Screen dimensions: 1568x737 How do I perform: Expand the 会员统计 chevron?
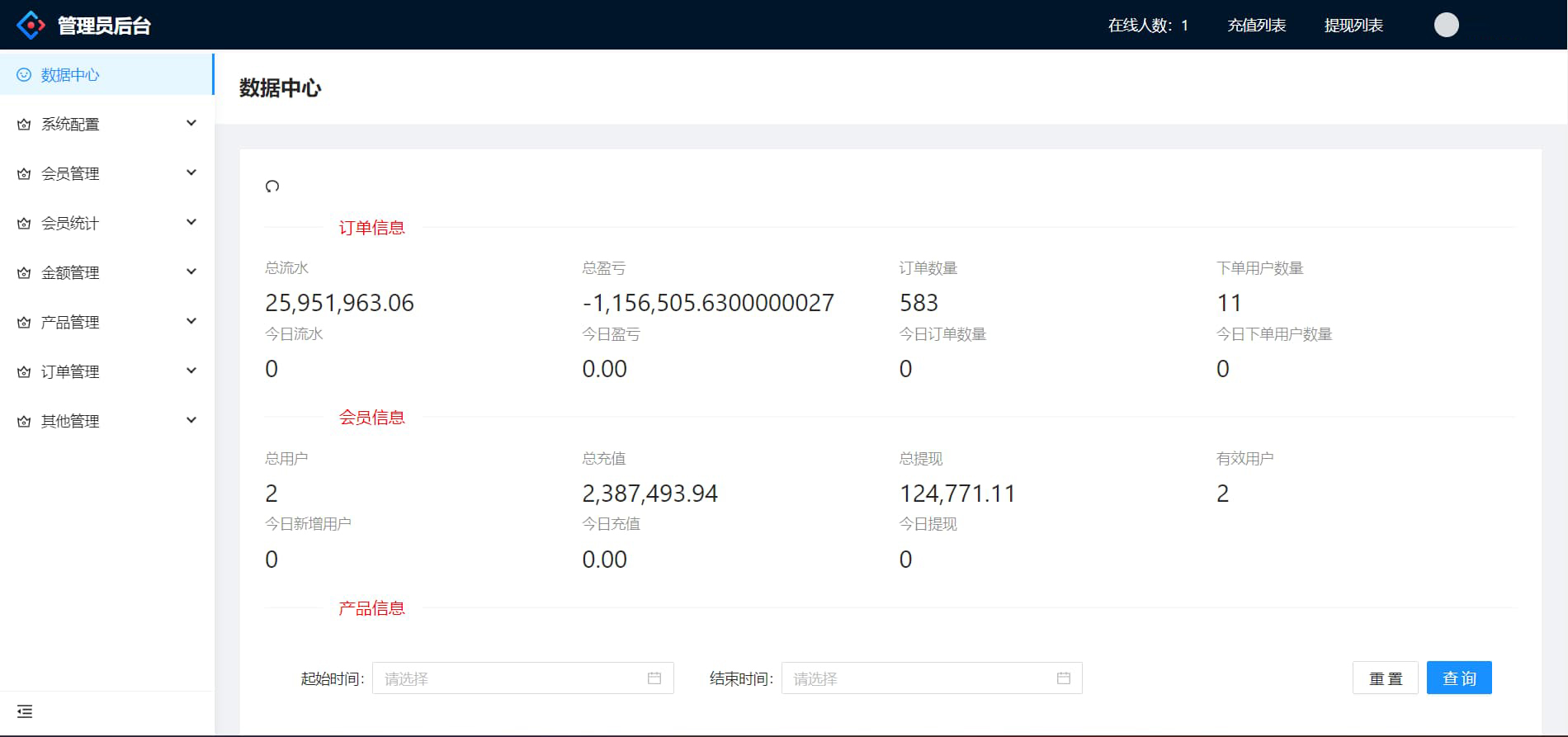(x=191, y=222)
